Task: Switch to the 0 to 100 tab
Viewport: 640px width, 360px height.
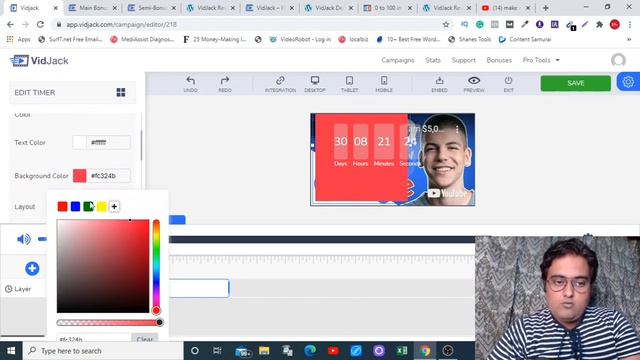Action: click(x=388, y=8)
